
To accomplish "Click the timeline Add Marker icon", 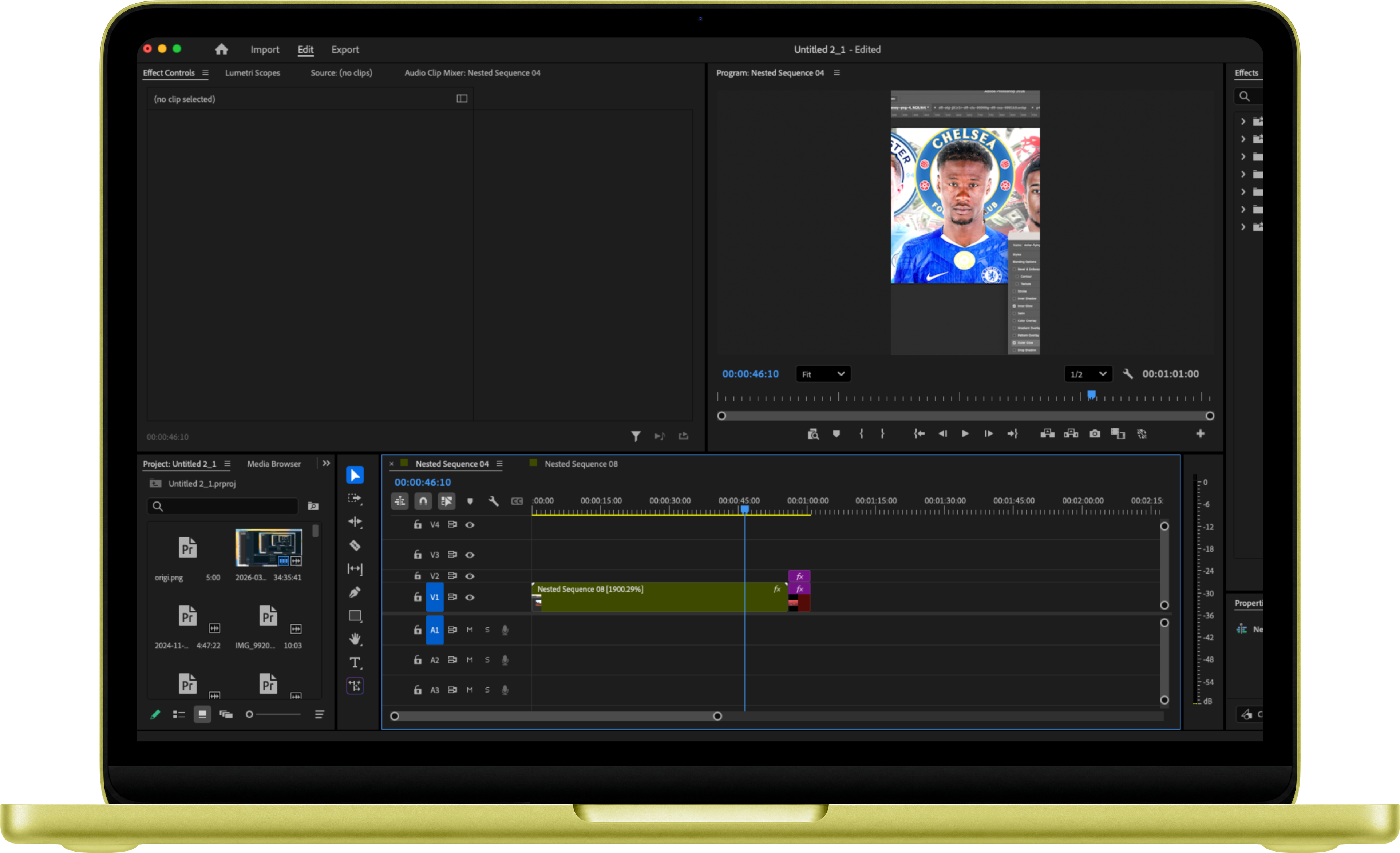I will click(470, 501).
